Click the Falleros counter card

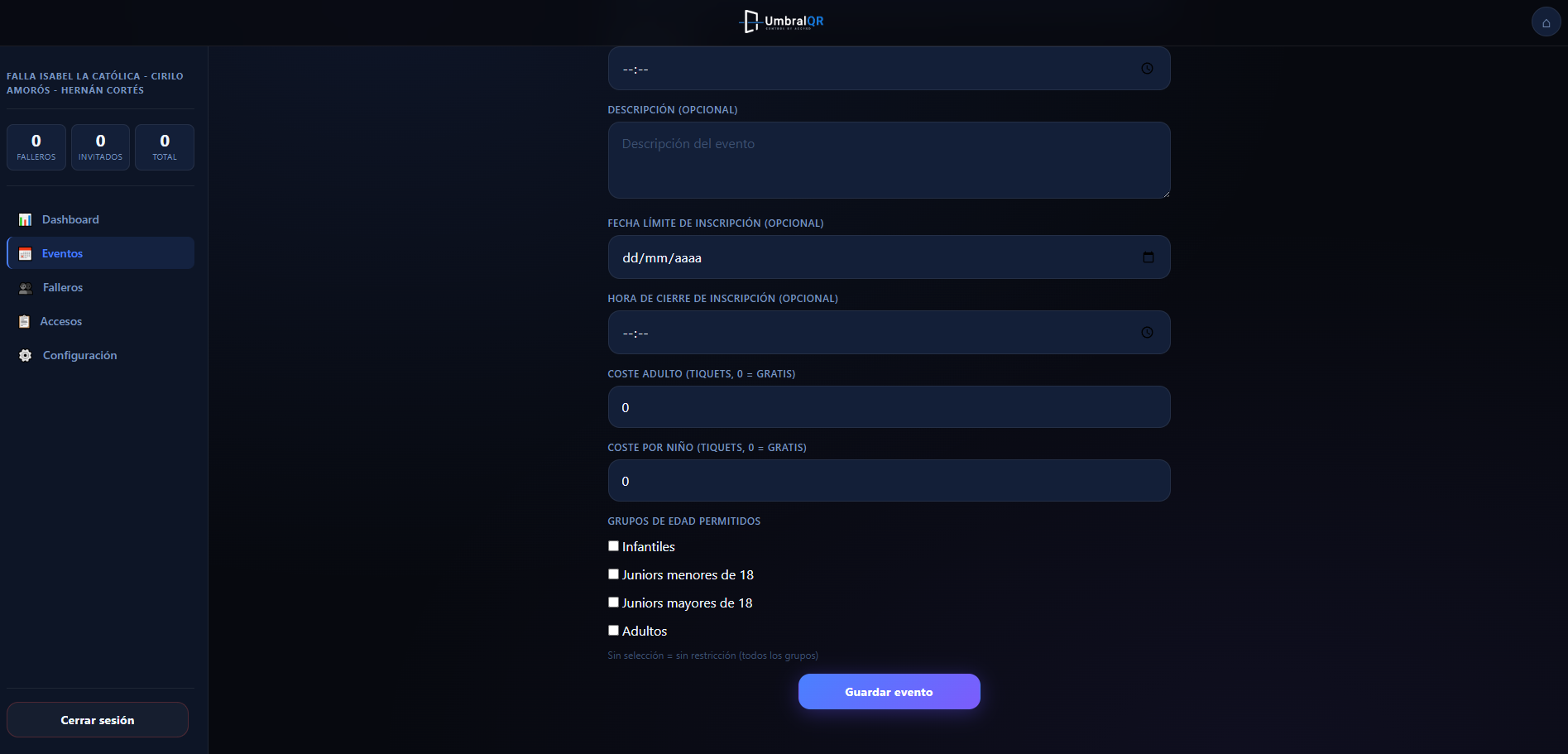[36, 147]
